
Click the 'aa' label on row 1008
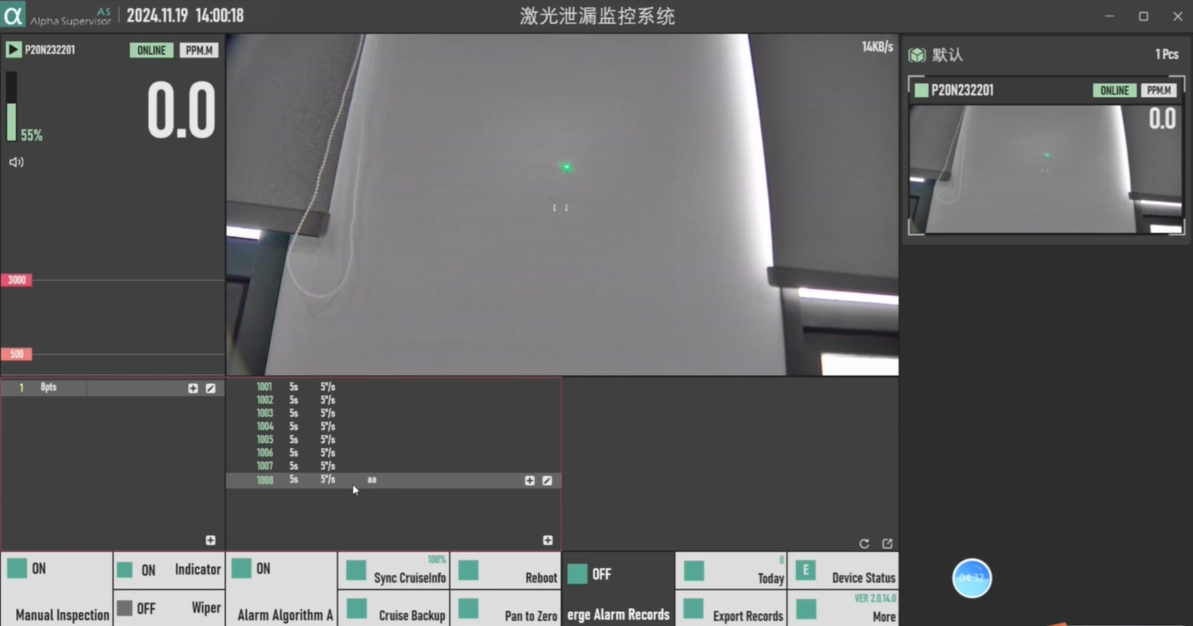pyautogui.click(x=372, y=480)
